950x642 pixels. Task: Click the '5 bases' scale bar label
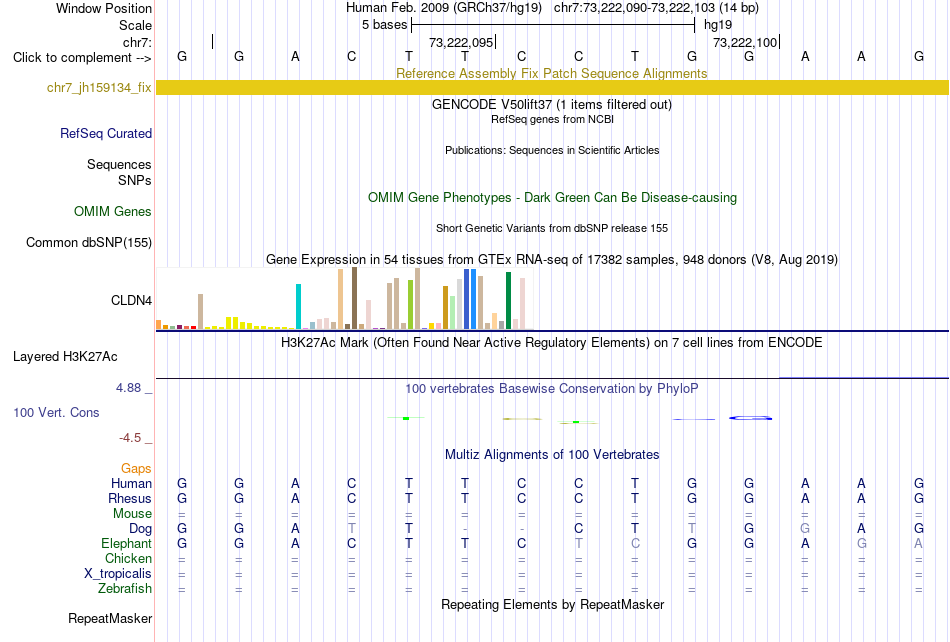point(385,25)
